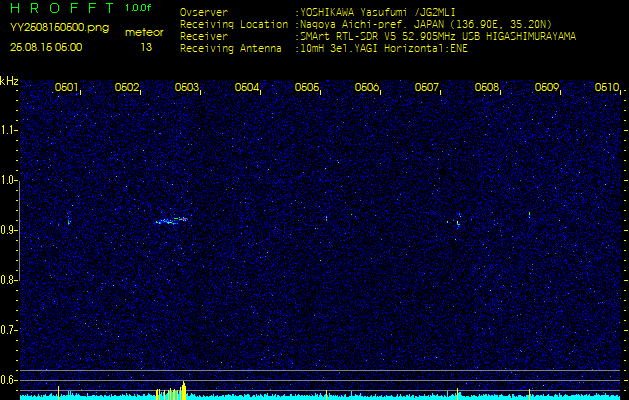Click the long meteor echo near 0503
Image resolution: width=629 pixels, height=400 pixels.
pyautogui.click(x=172, y=220)
